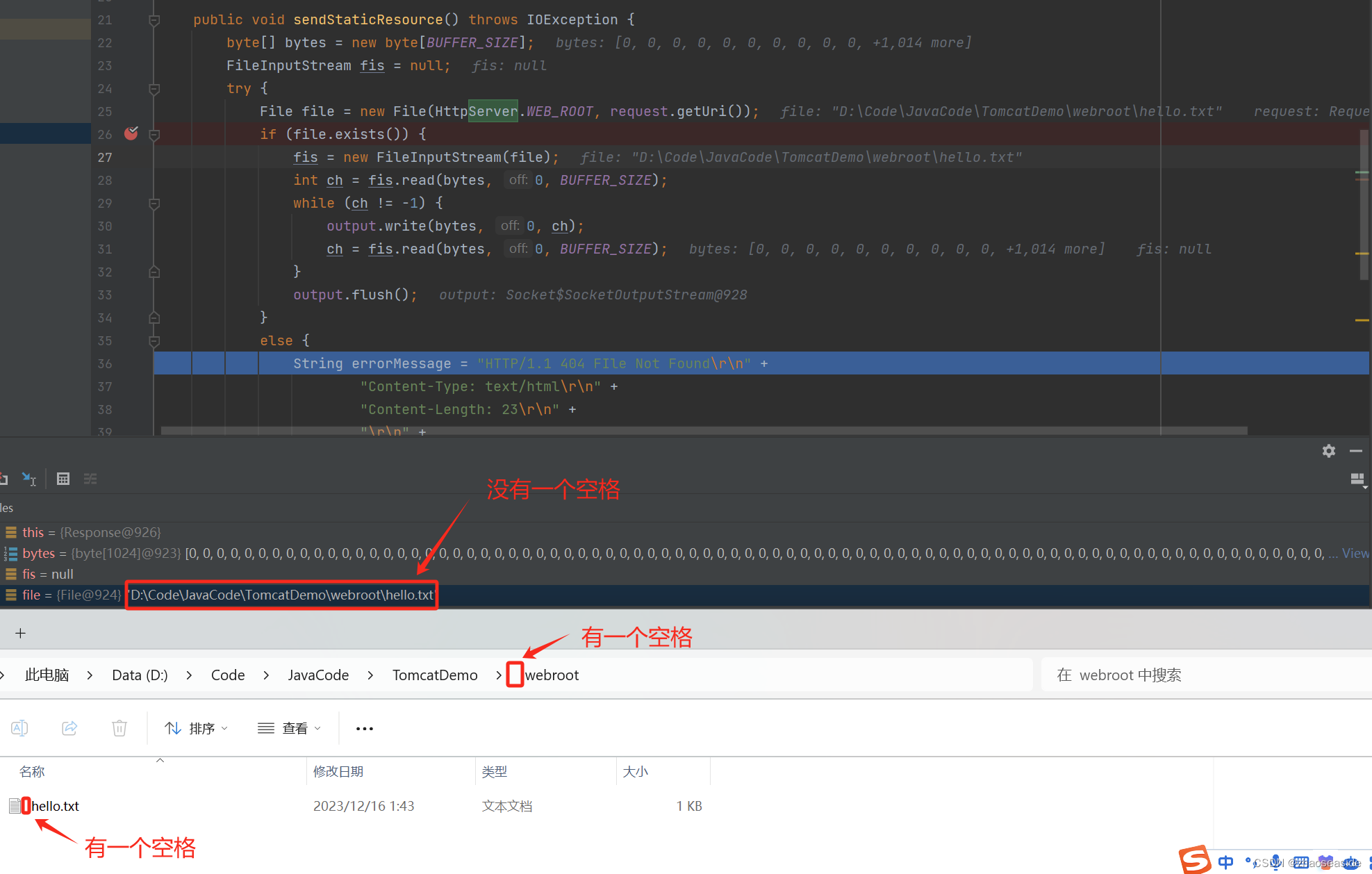This screenshot has width=1372, height=874.
Task: Open the Evaluate Expression calculator icon
Action: (x=63, y=479)
